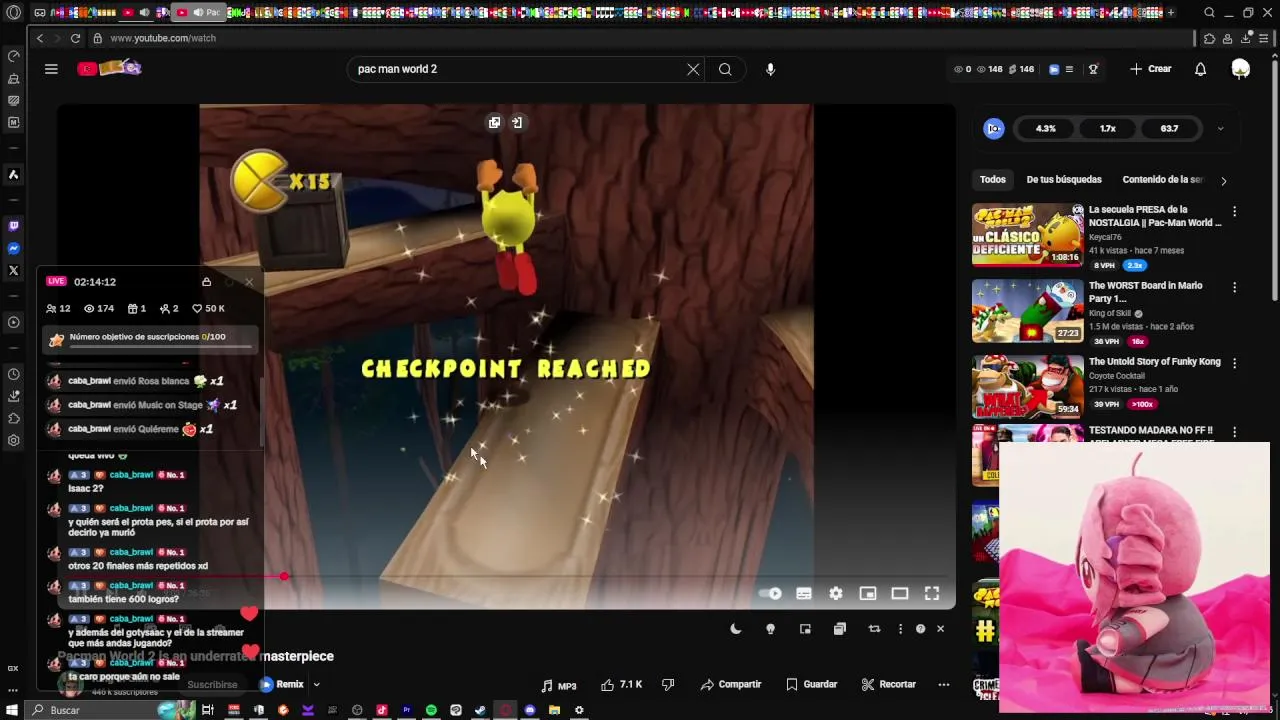Toggle the autoplay switch in the player
The width and height of the screenshot is (1280, 720).
tap(771, 593)
